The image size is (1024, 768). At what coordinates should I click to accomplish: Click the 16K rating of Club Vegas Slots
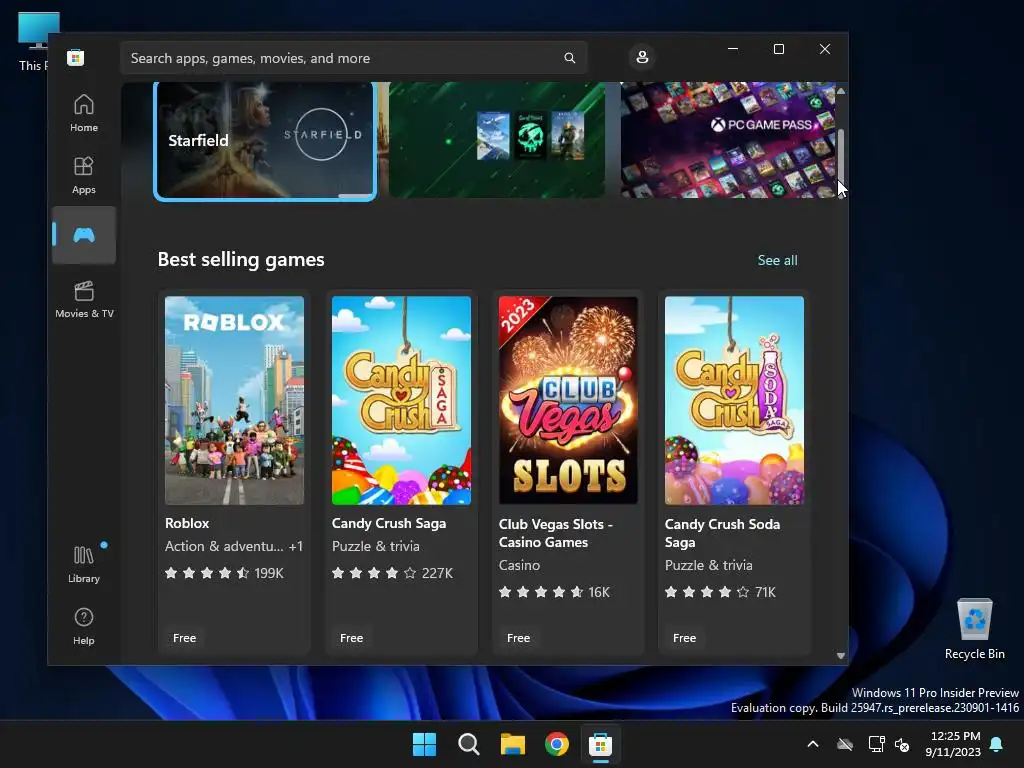[x=554, y=592]
